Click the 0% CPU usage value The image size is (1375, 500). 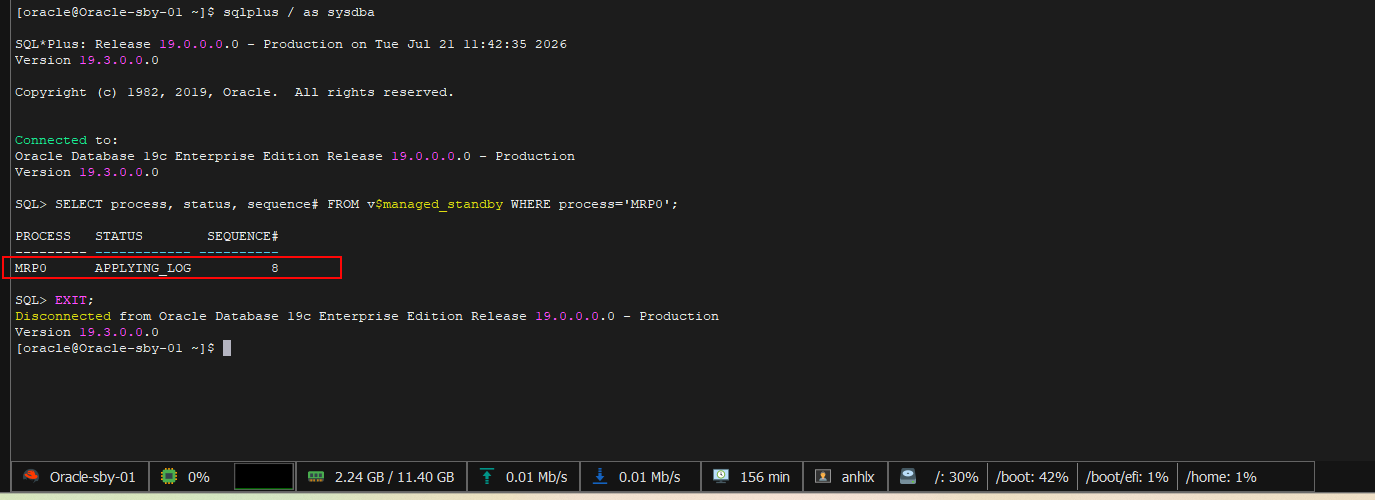[x=198, y=477]
